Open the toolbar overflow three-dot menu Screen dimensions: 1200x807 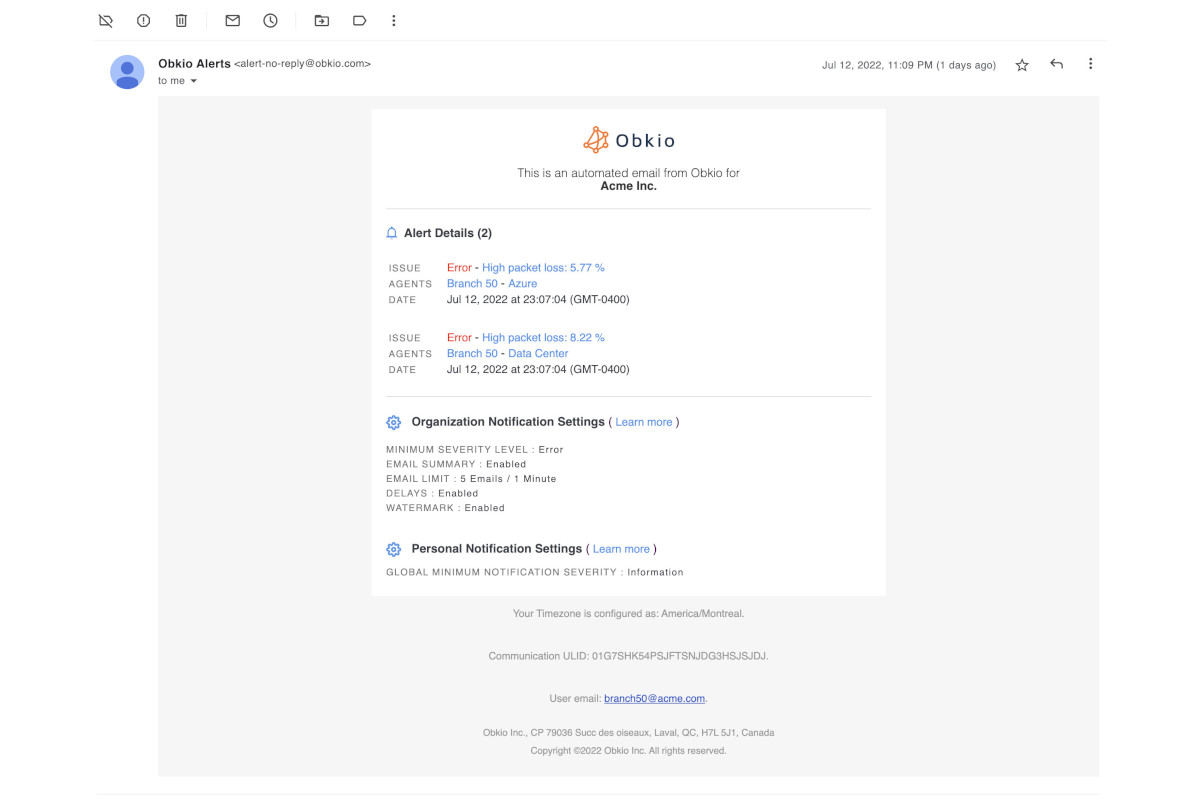pyautogui.click(x=393, y=20)
